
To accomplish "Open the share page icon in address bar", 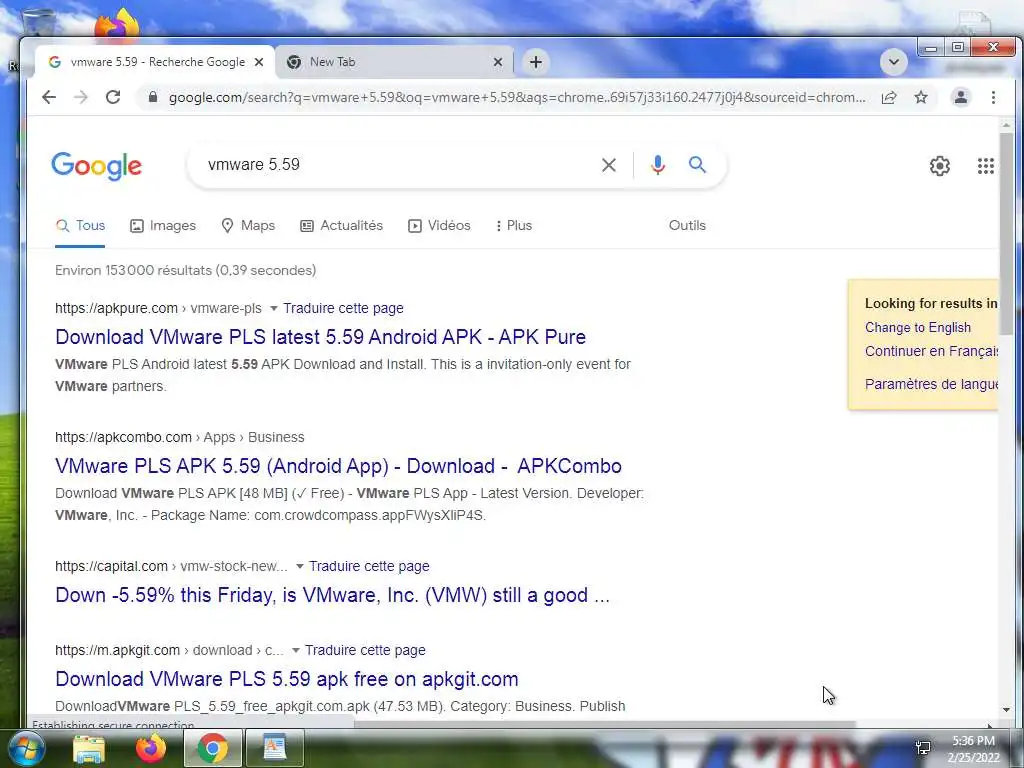I will (889, 97).
